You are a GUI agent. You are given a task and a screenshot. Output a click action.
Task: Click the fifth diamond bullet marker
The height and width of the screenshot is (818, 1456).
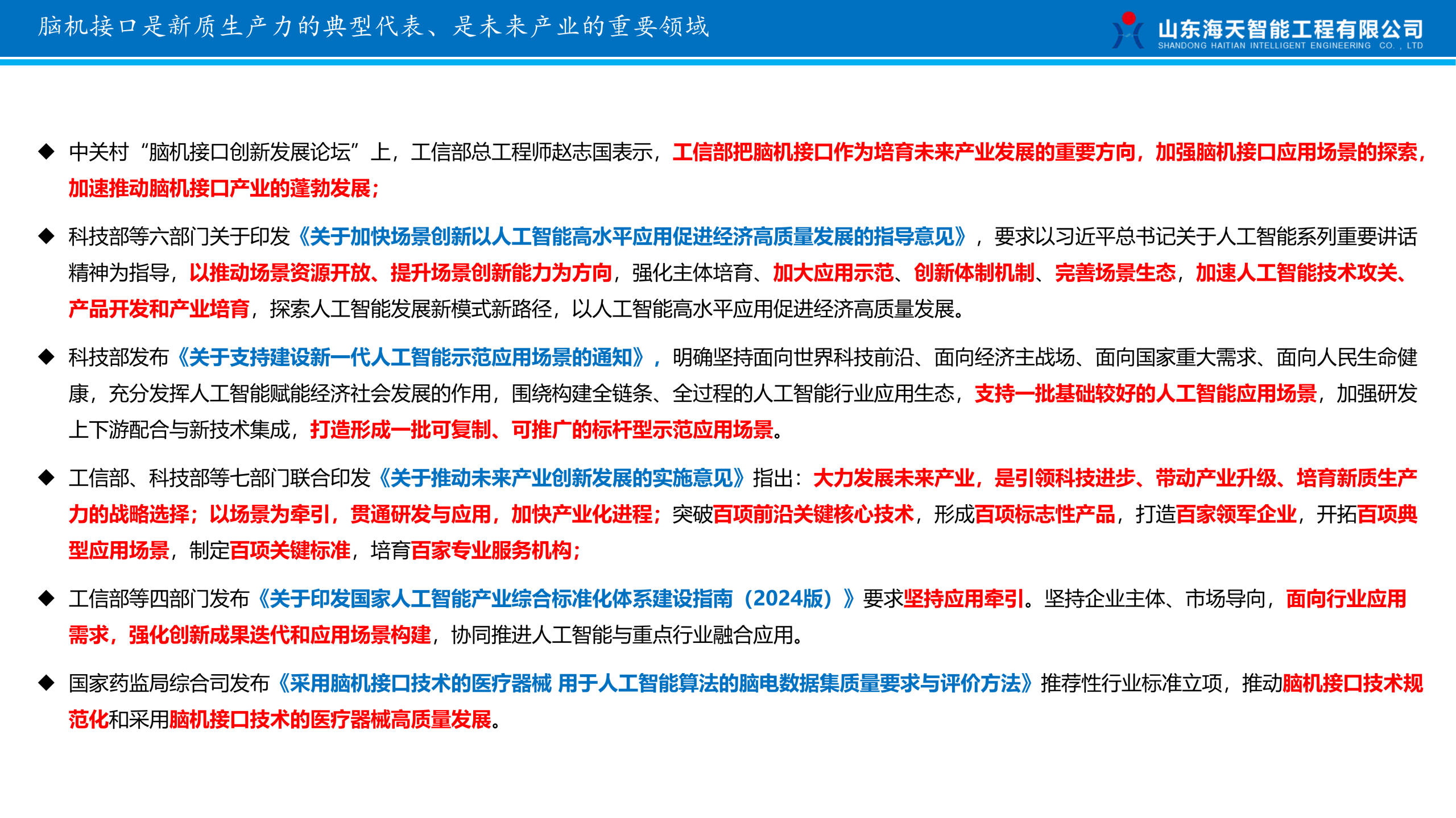[46, 598]
